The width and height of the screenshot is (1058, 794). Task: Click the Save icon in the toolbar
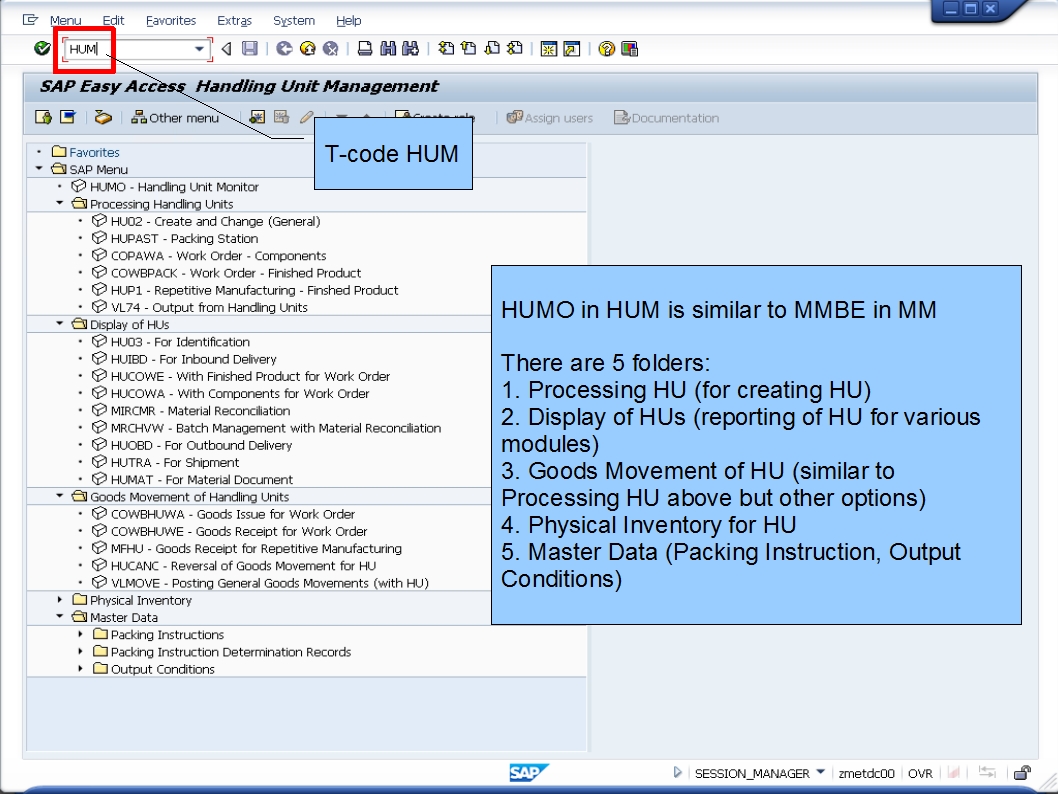[252, 46]
